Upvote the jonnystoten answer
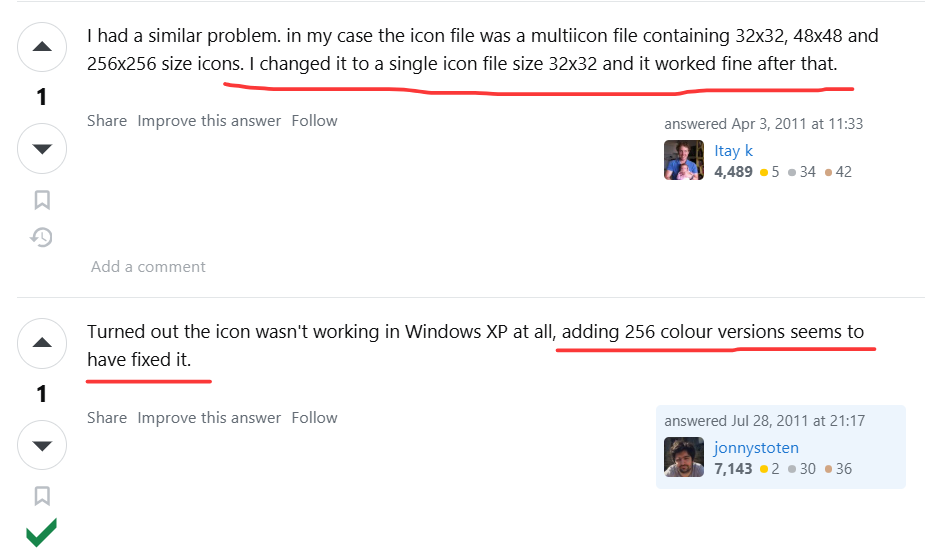This screenshot has width=925, height=557. pos(42,343)
